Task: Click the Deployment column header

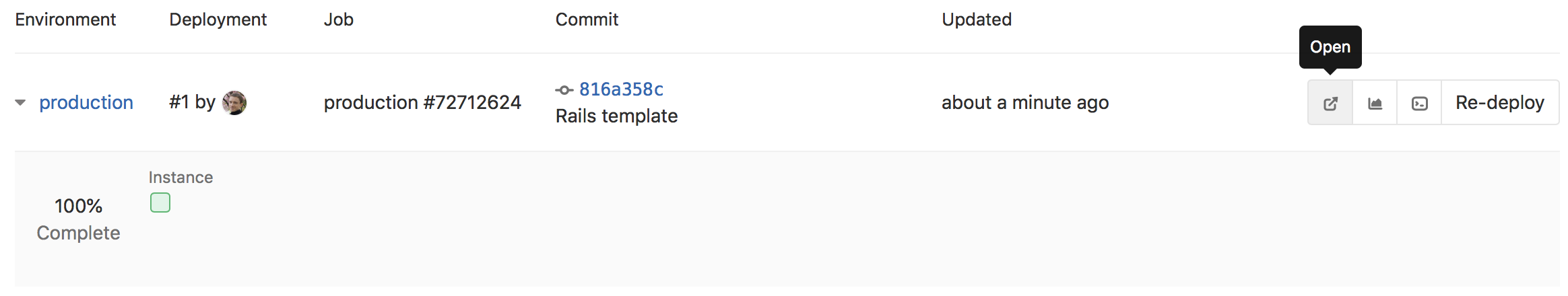Action: point(218,20)
